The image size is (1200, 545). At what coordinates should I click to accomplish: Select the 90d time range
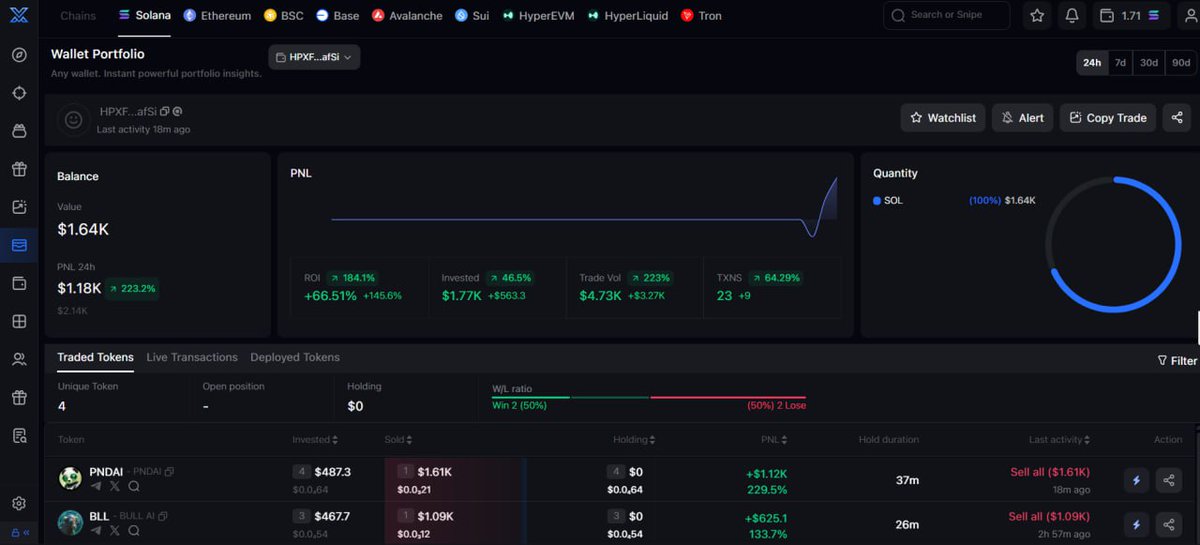coord(1181,62)
